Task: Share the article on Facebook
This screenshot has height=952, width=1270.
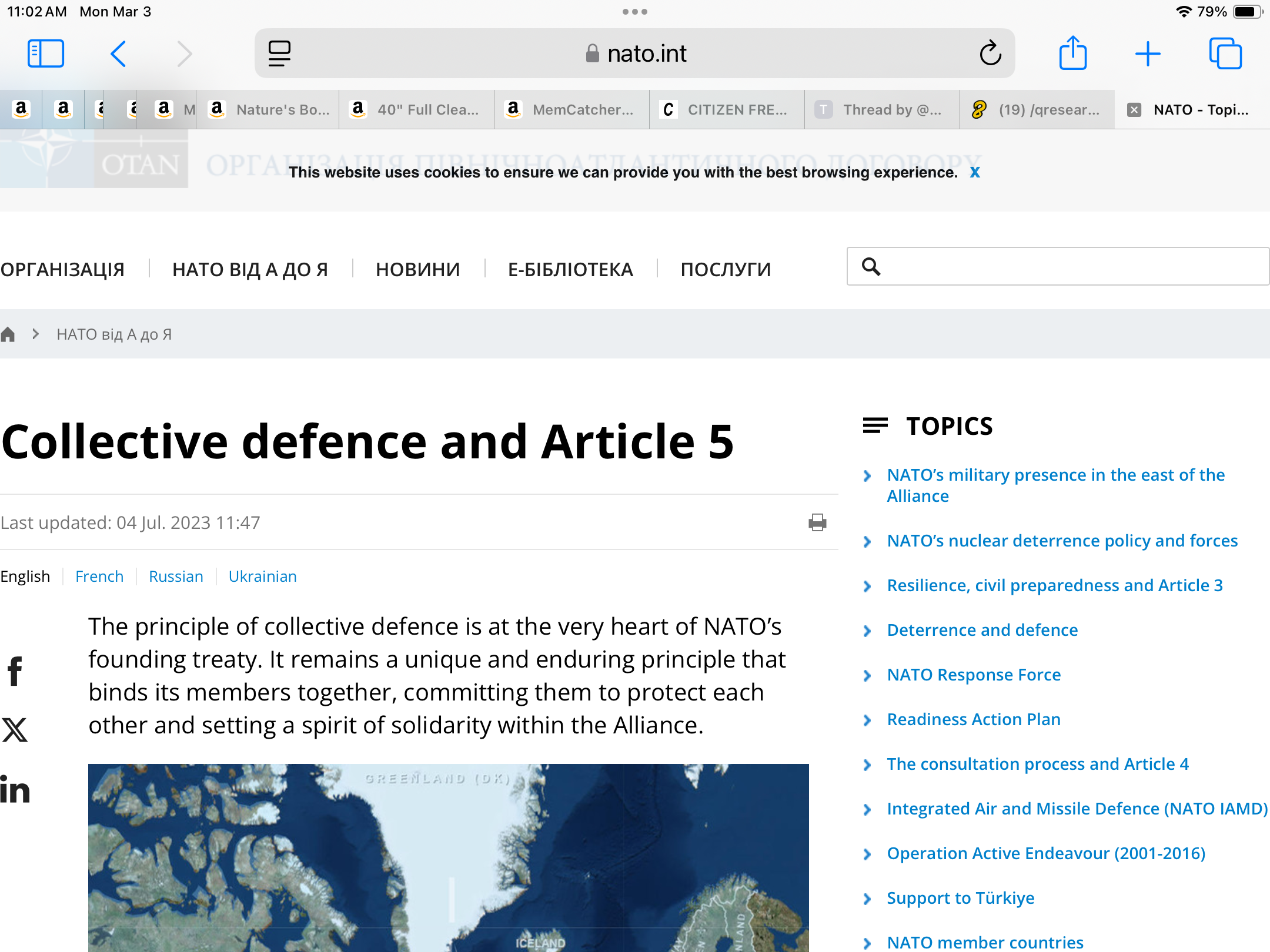Action: (x=15, y=671)
